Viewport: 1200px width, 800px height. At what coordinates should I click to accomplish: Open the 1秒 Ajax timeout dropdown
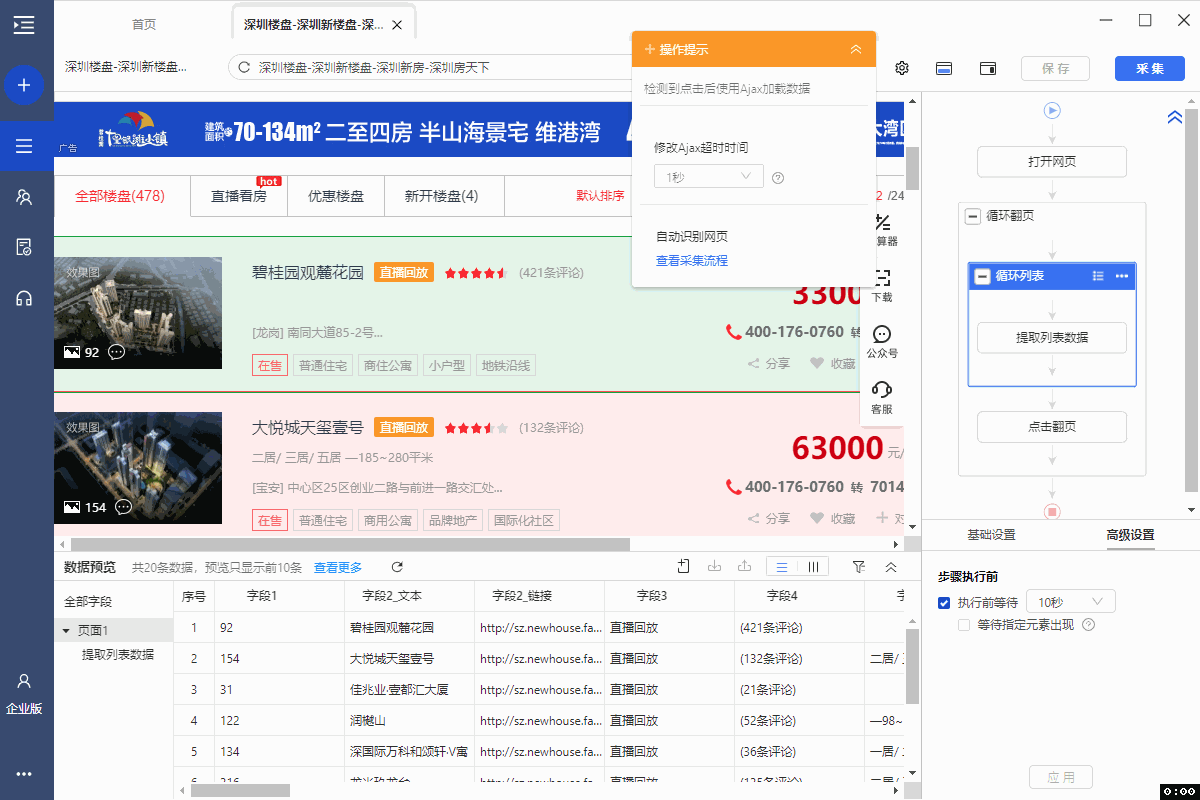click(709, 177)
